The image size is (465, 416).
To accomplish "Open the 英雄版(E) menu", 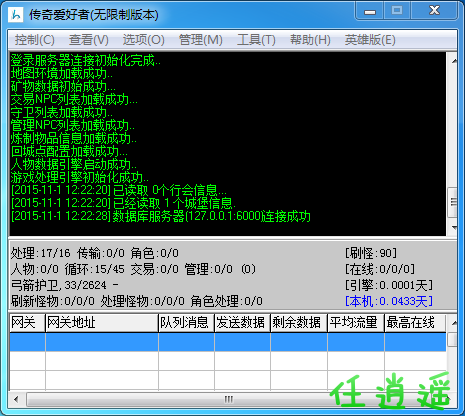I will 370,40.
